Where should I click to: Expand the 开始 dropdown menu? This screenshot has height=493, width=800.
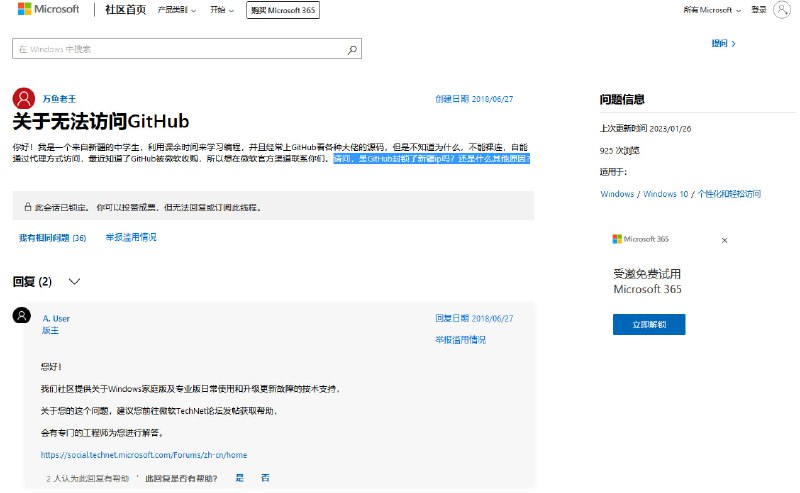coord(222,10)
